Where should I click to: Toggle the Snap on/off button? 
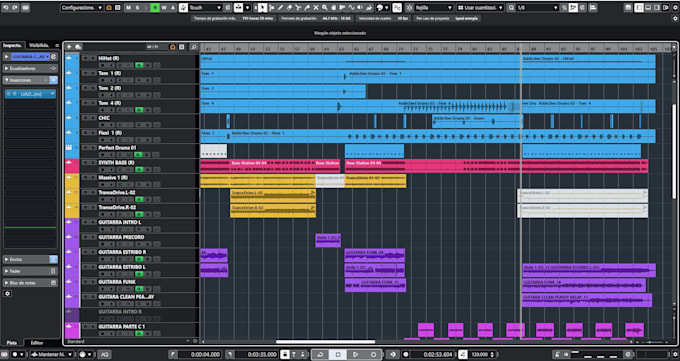pos(397,7)
